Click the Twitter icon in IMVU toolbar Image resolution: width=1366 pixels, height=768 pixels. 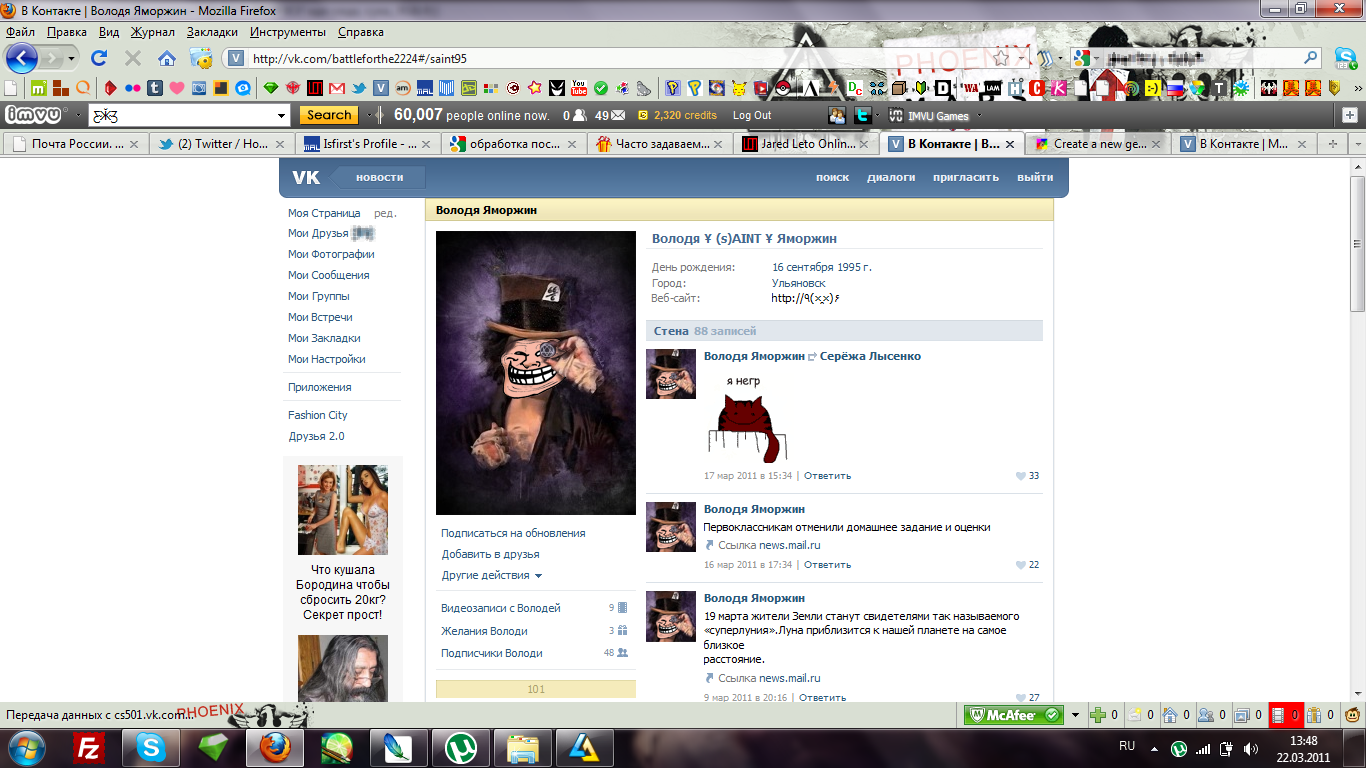pyautogui.click(x=863, y=115)
